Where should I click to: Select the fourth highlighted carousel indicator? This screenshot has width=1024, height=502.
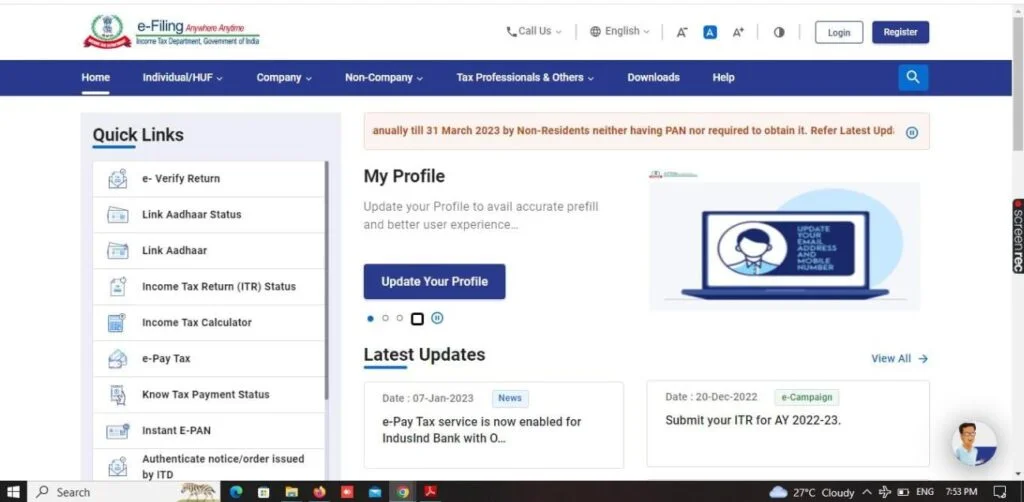coord(417,319)
